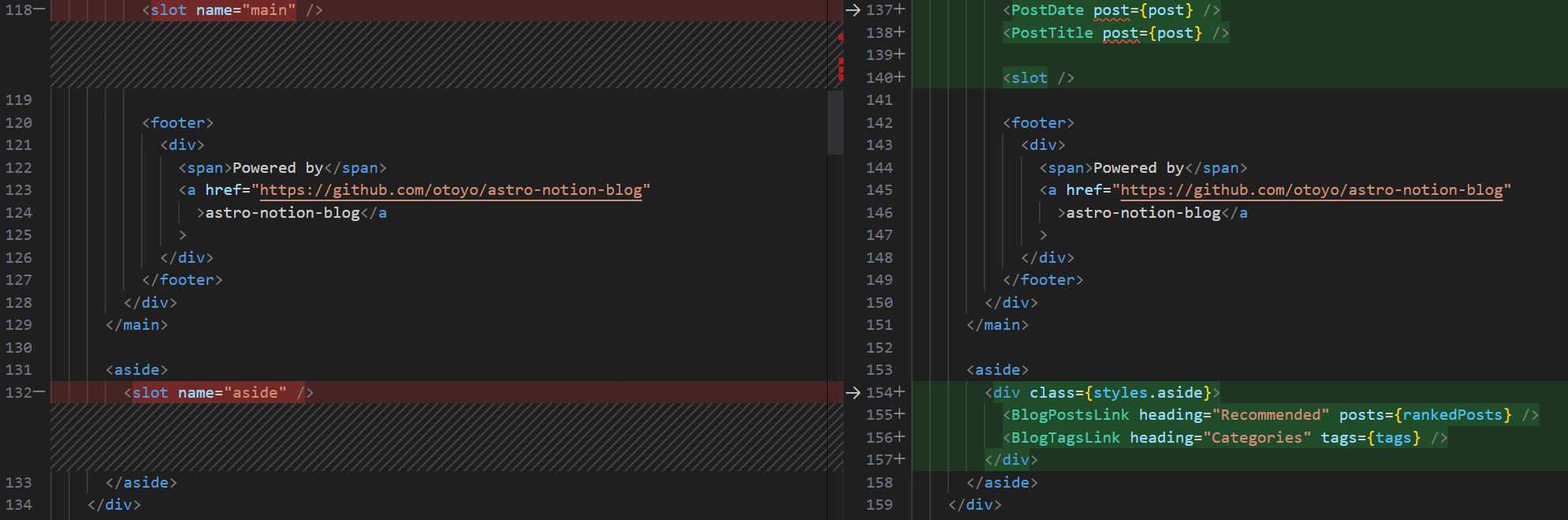
Task: Click the plus marker on line 140
Action: pyautogui.click(x=899, y=77)
